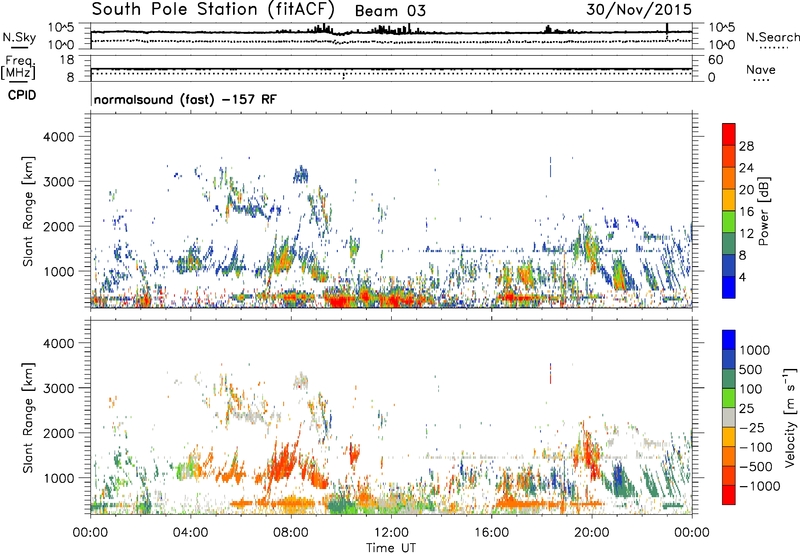This screenshot has width=800, height=554.
Task: Click "4" on the power colorbar
Action: [742, 278]
